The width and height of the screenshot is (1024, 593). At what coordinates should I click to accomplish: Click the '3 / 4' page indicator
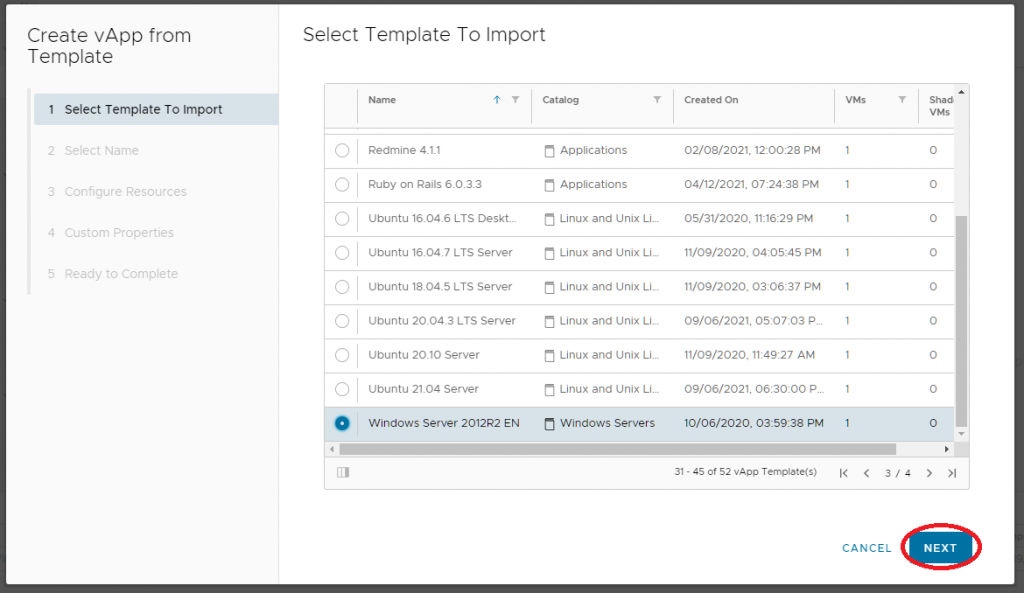pyautogui.click(x=898, y=473)
